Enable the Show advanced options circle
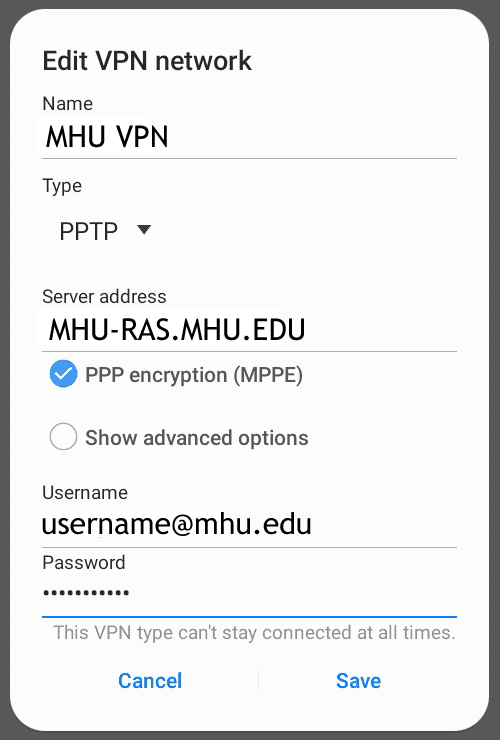Image resolution: width=500 pixels, height=740 pixels. (x=63, y=436)
